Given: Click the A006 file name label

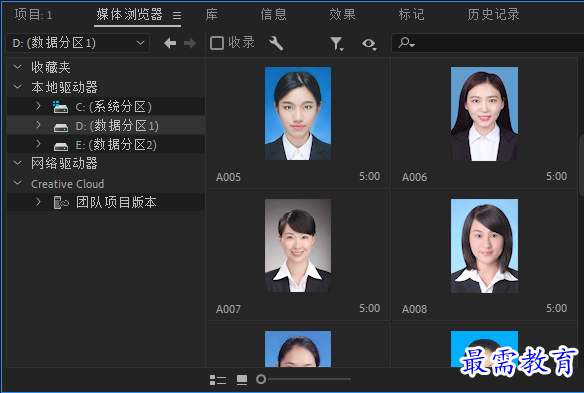Looking at the screenshot, I should click(x=414, y=177).
